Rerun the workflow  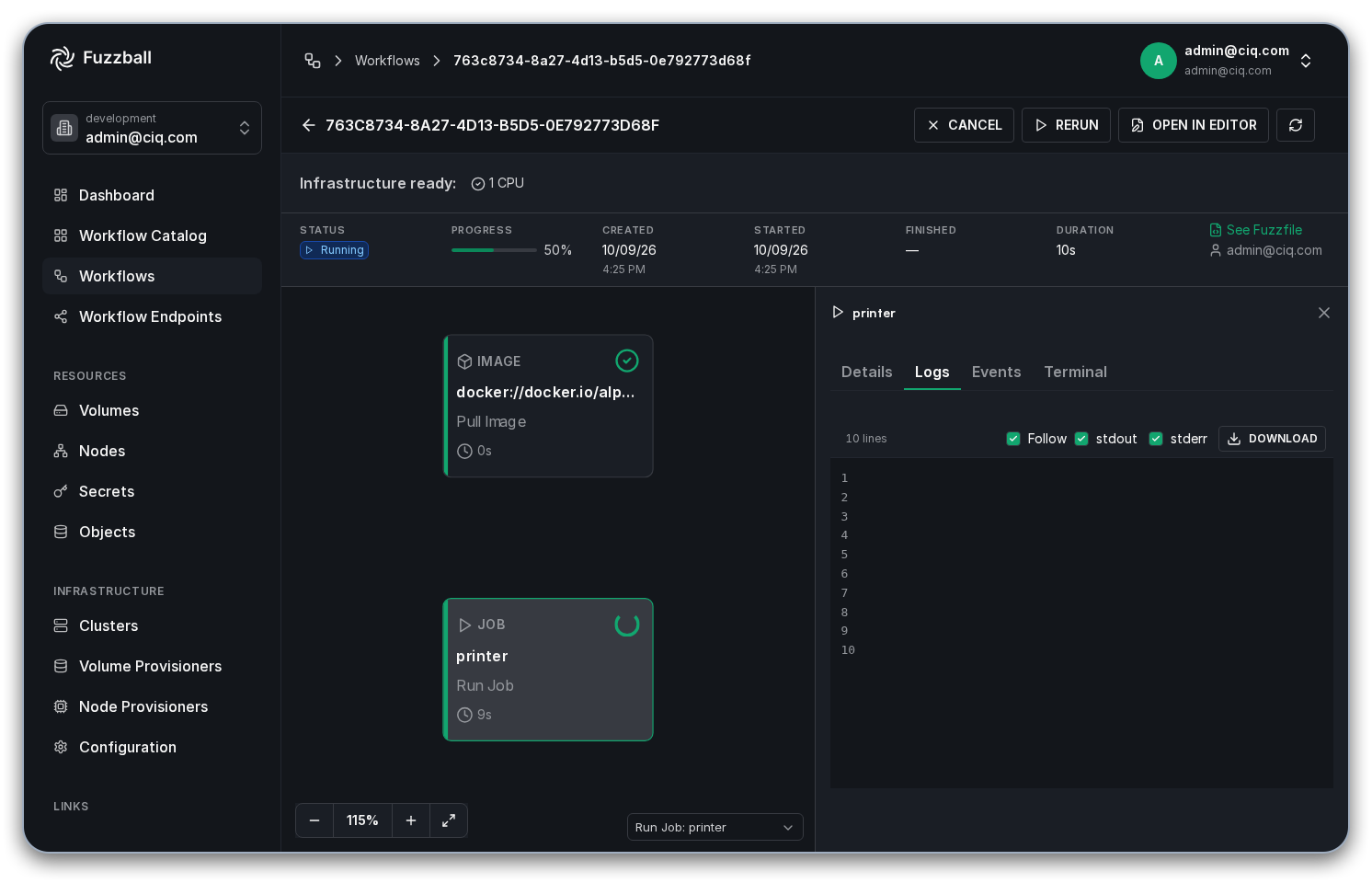tap(1066, 125)
